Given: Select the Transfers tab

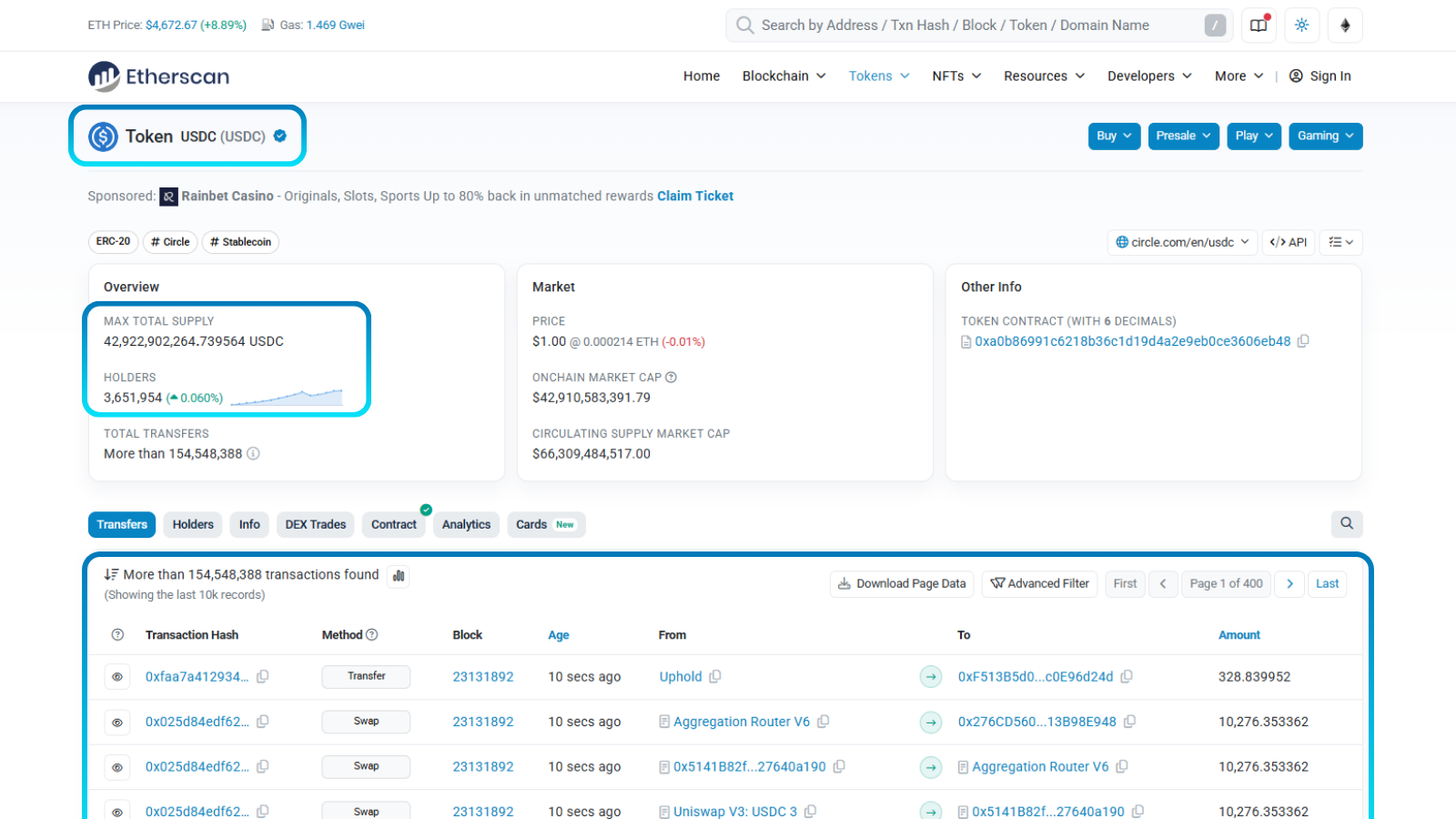Looking at the screenshot, I should tap(122, 524).
